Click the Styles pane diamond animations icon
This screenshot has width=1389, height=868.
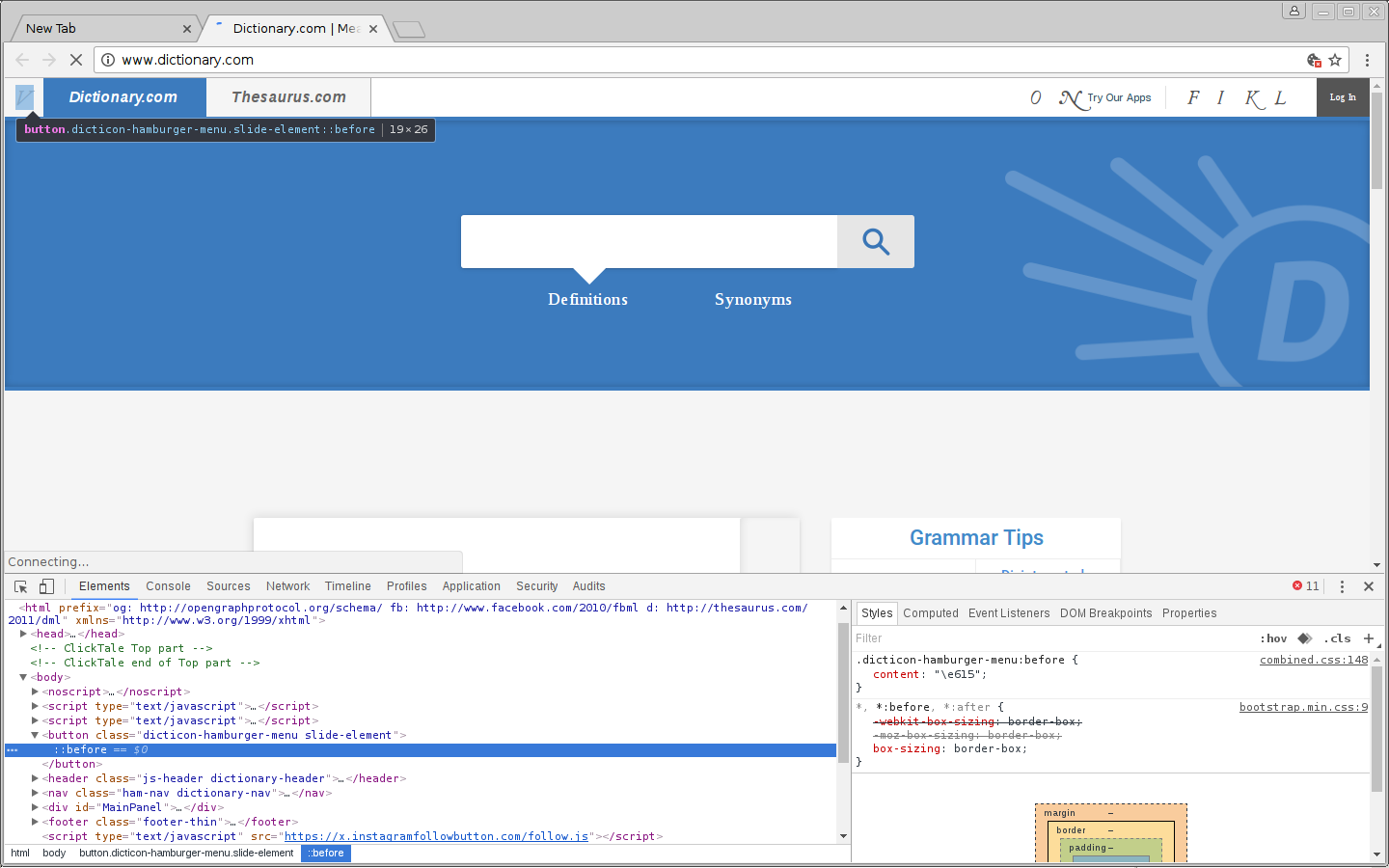1305,638
